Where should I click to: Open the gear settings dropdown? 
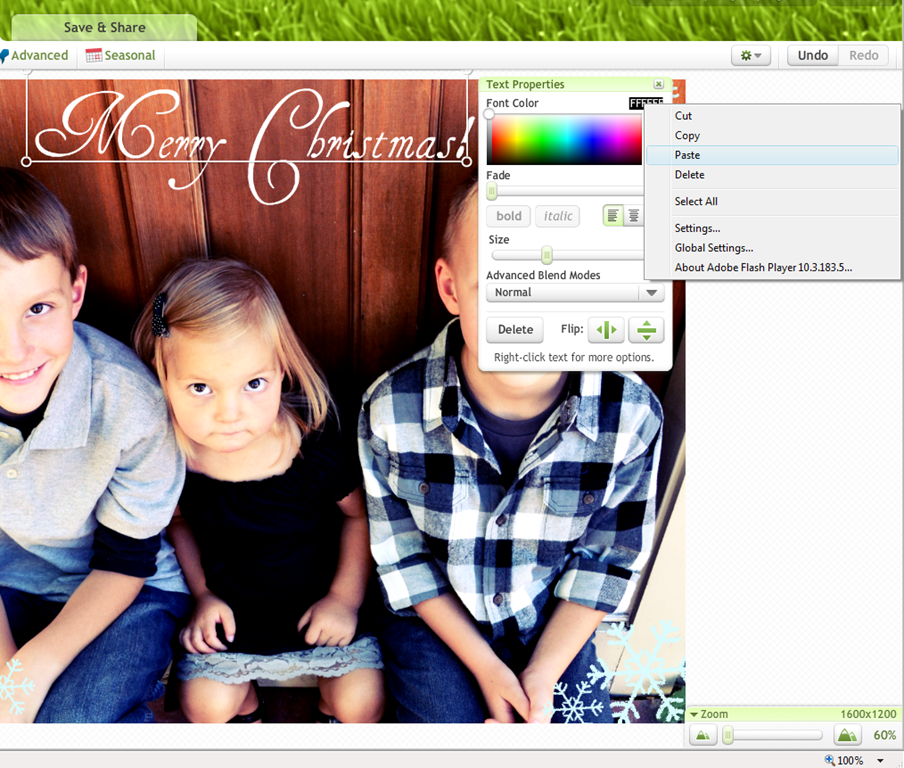(x=751, y=55)
